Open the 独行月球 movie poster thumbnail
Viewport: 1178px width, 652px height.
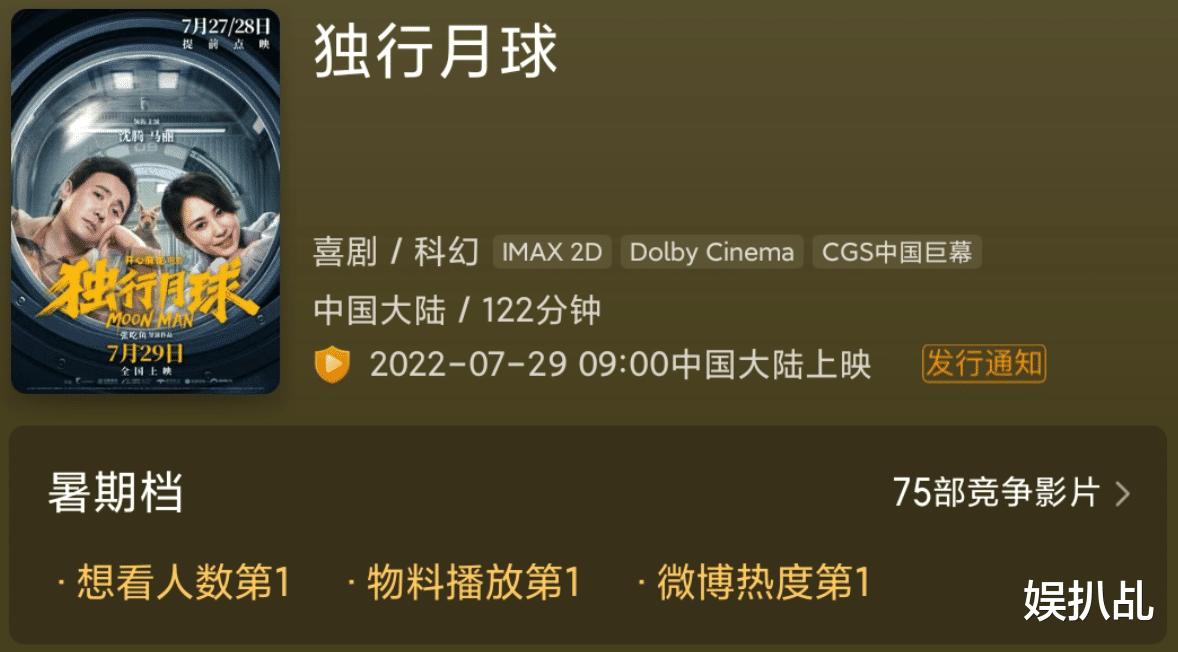pos(146,201)
